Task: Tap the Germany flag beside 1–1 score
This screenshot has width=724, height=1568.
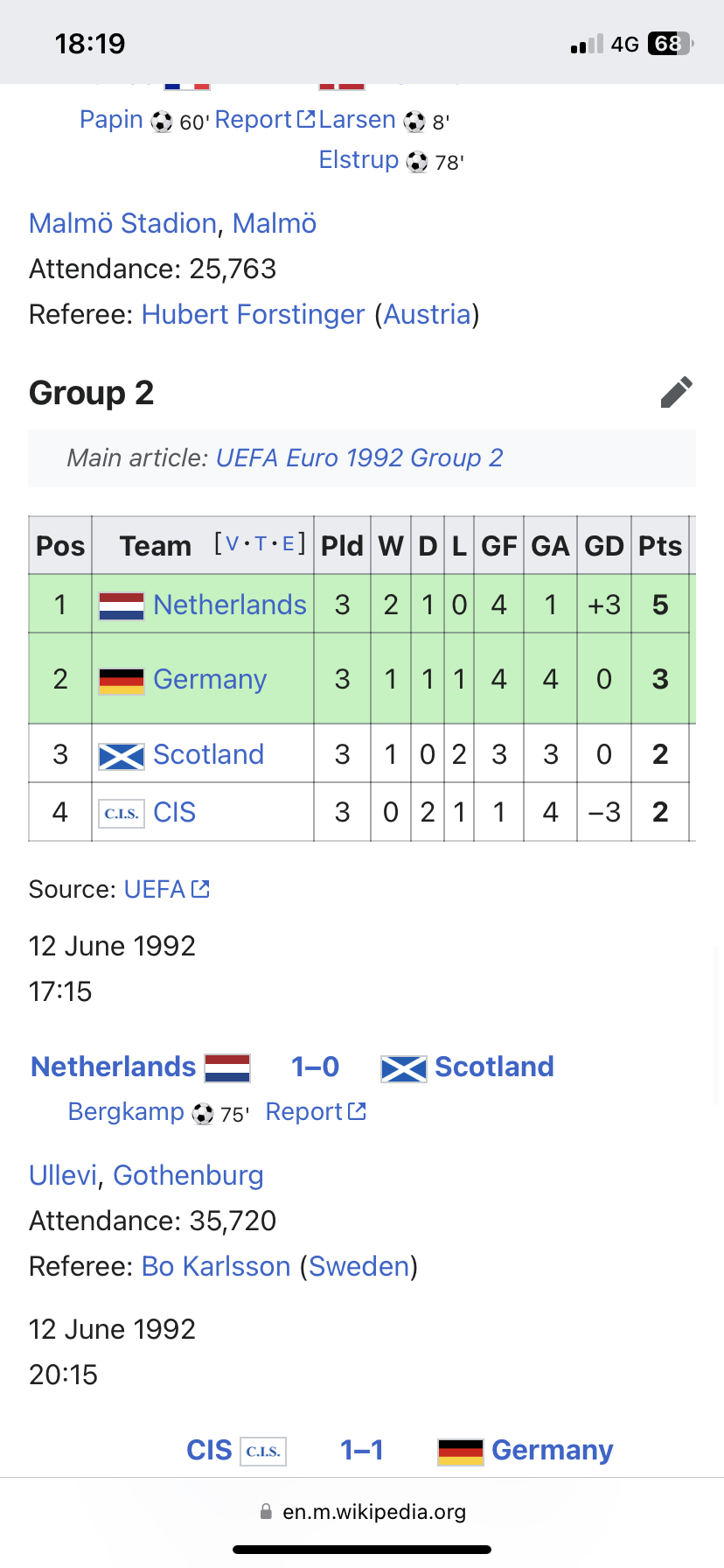Action: (x=460, y=1452)
